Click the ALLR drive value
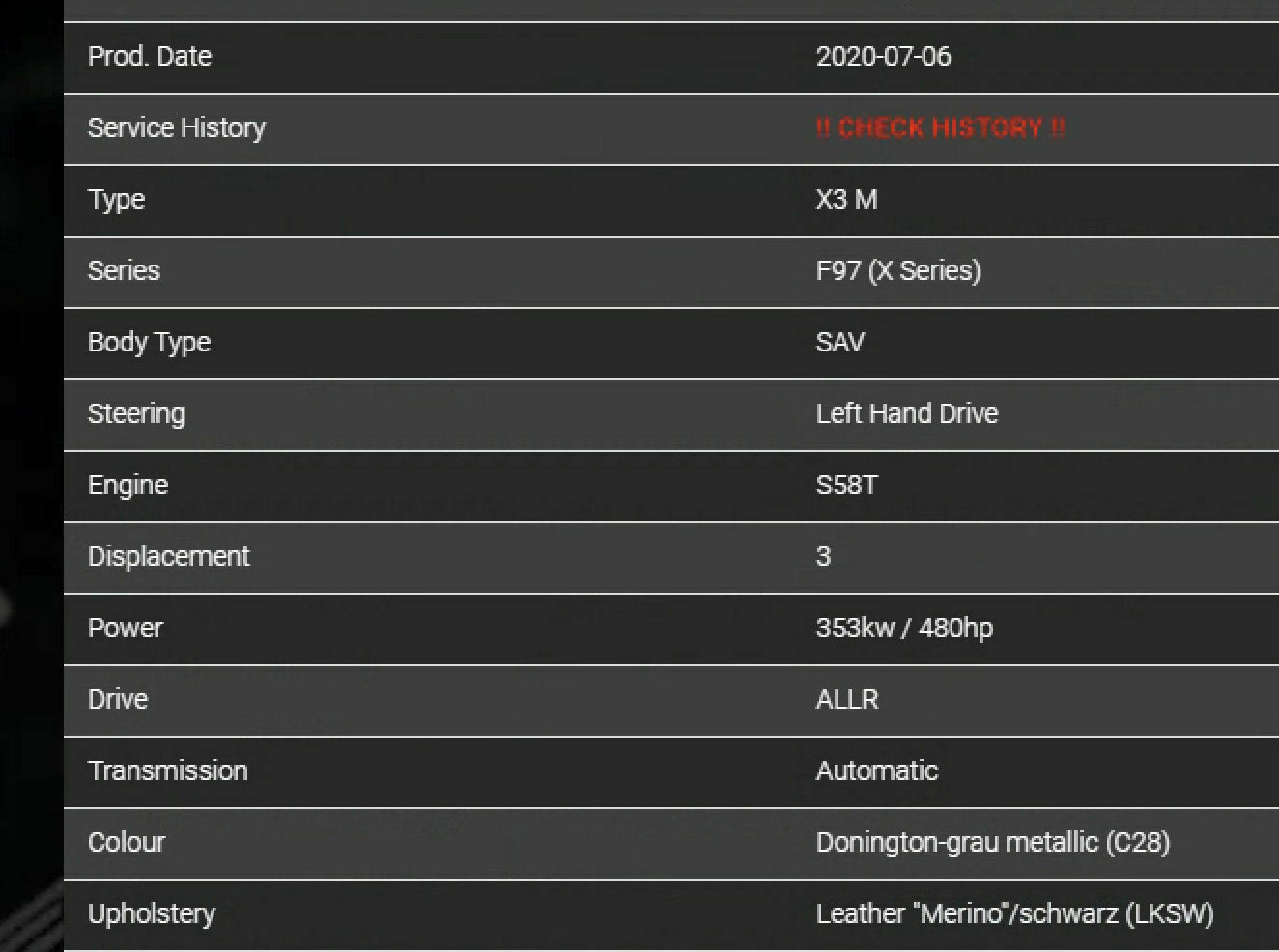The height and width of the screenshot is (952, 1279). click(x=846, y=699)
